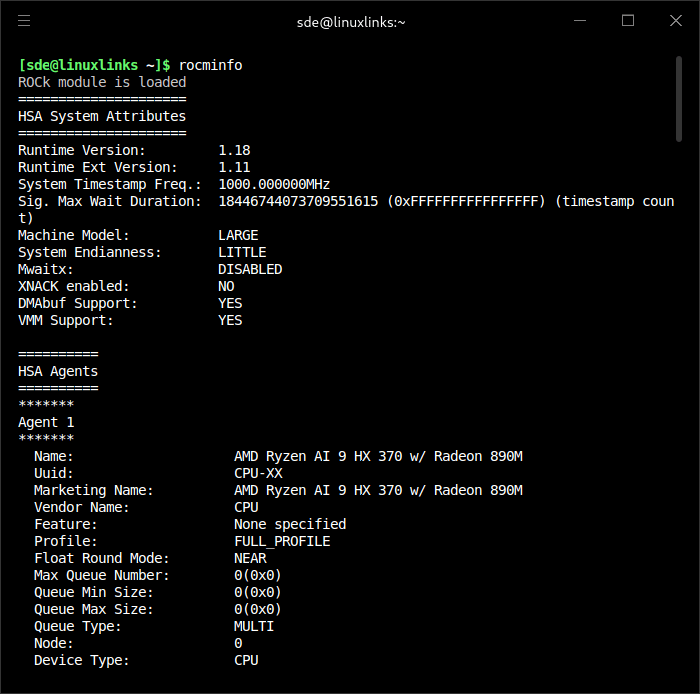This screenshot has height=694, width=700.
Task: Select the 1000.000000MHz timestamp frequency
Action: pyautogui.click(x=274, y=184)
